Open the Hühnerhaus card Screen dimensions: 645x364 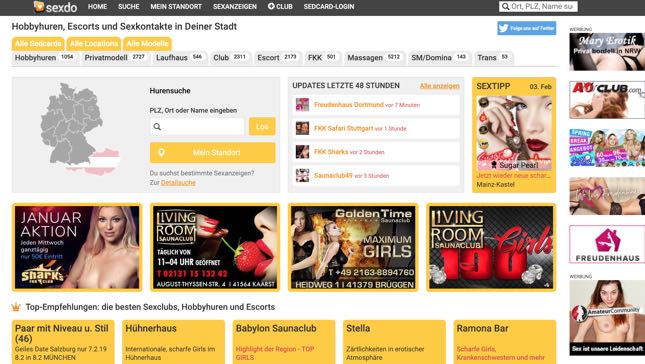(173, 342)
